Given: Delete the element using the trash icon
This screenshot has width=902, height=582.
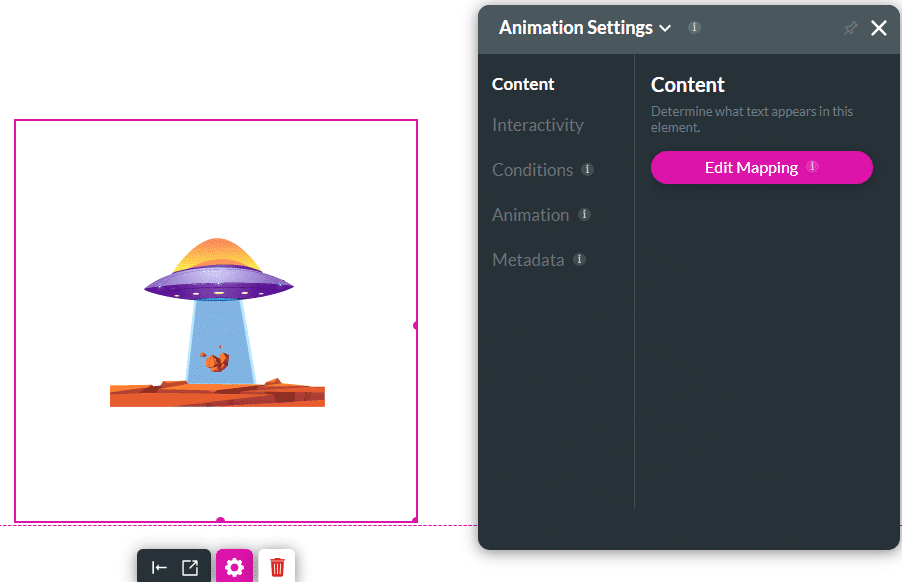Looking at the screenshot, I should pyautogui.click(x=276, y=566).
